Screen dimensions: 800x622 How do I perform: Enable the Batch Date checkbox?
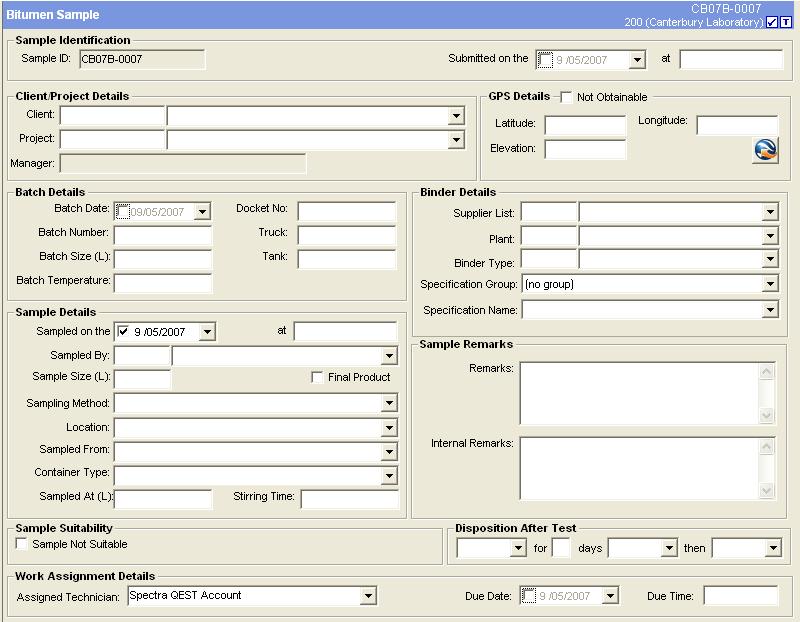click(122, 211)
